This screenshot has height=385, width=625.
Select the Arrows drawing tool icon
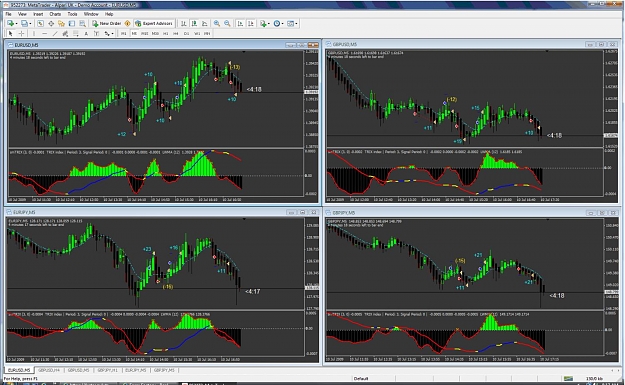[107, 34]
